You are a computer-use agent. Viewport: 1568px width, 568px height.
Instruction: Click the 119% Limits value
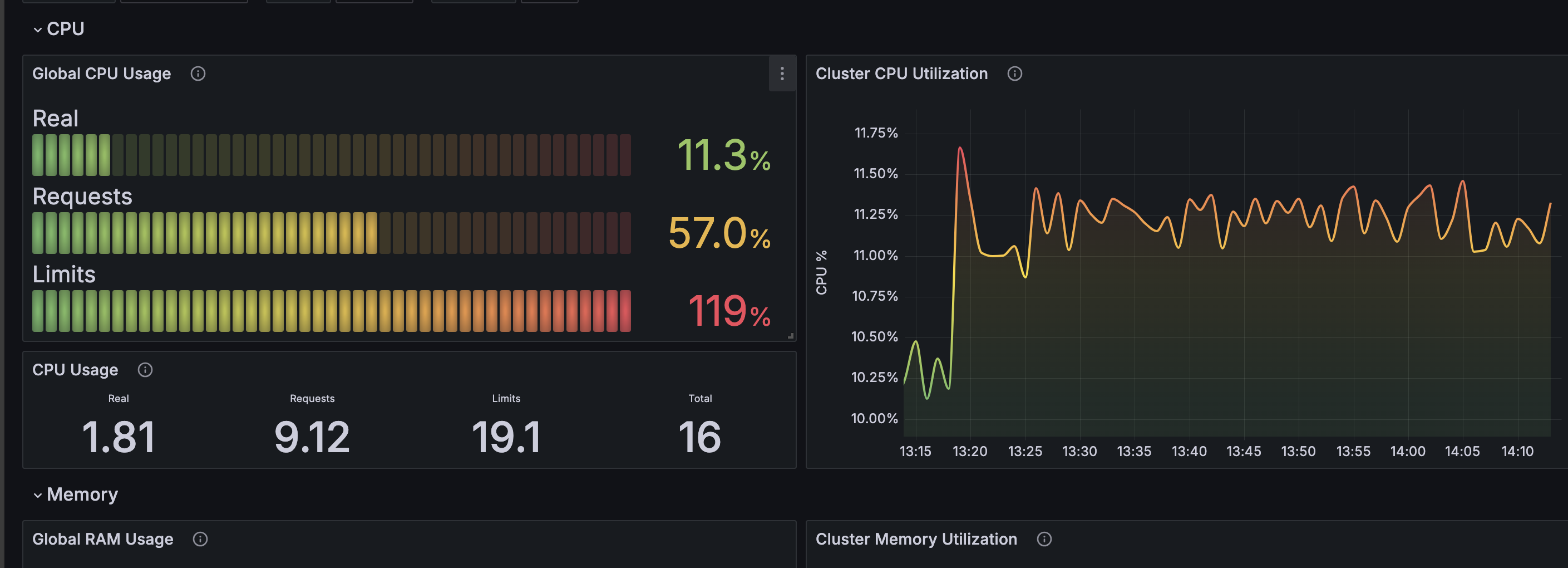(729, 311)
